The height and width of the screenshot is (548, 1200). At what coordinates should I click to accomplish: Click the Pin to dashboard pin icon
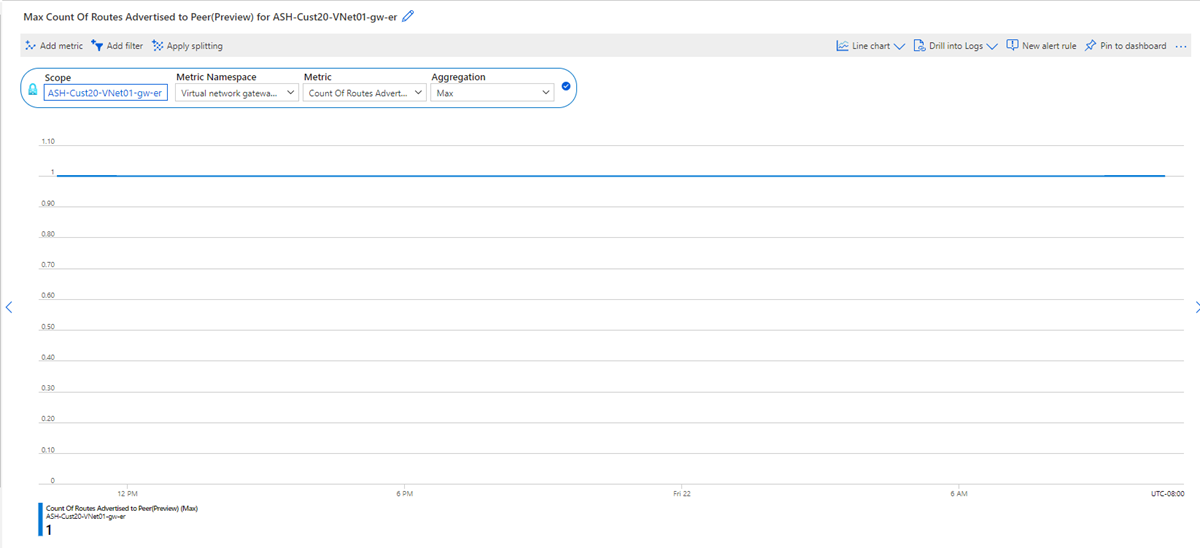(1091, 46)
